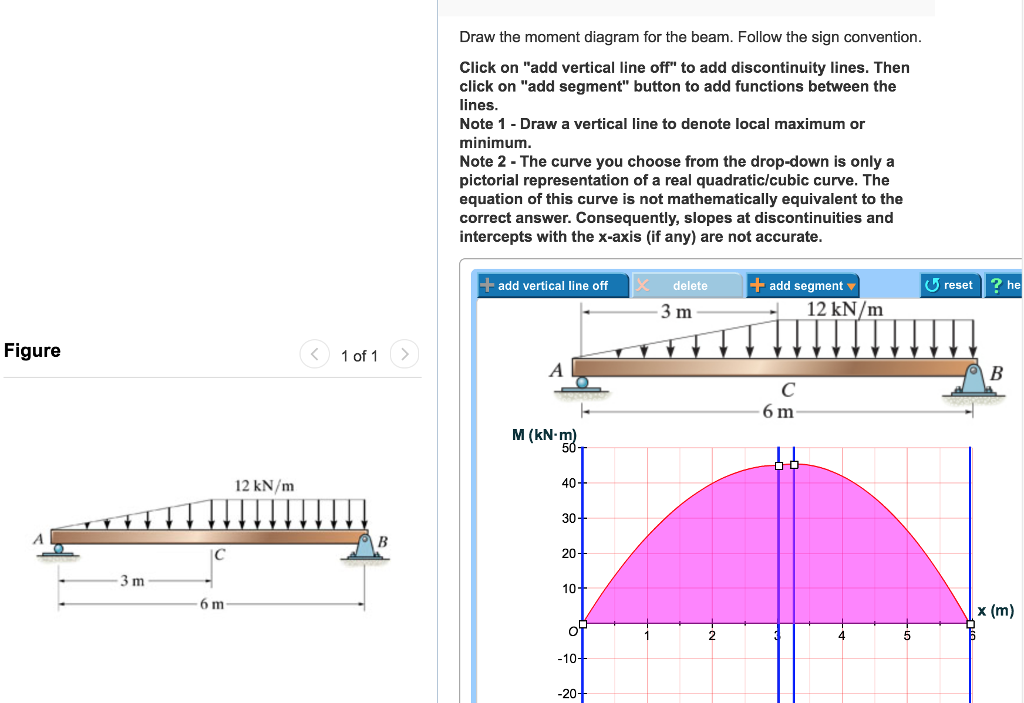
Task: Open the help question mark icon
Action: (x=996, y=285)
